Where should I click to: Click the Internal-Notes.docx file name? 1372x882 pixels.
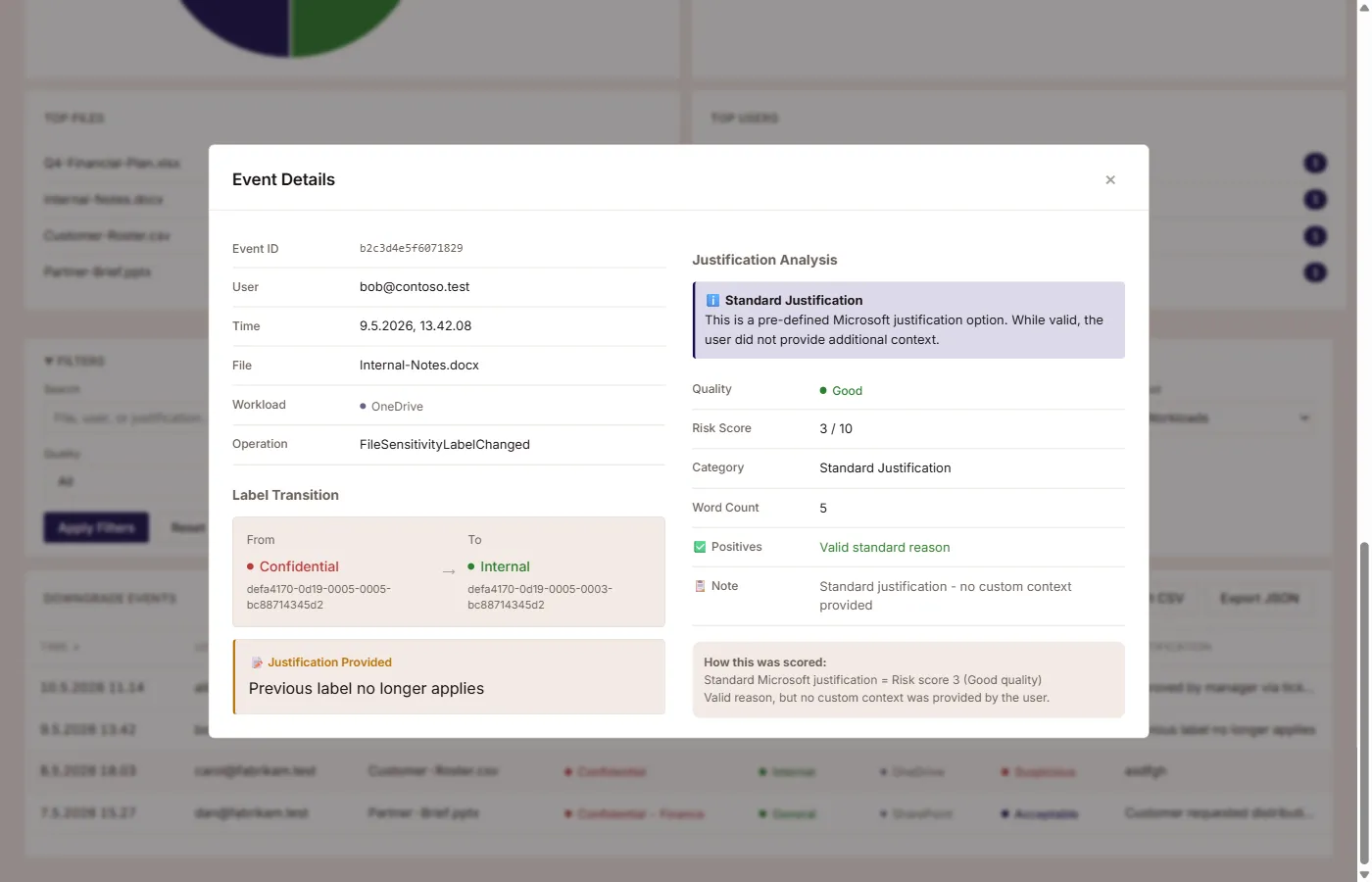pyautogui.click(x=419, y=366)
